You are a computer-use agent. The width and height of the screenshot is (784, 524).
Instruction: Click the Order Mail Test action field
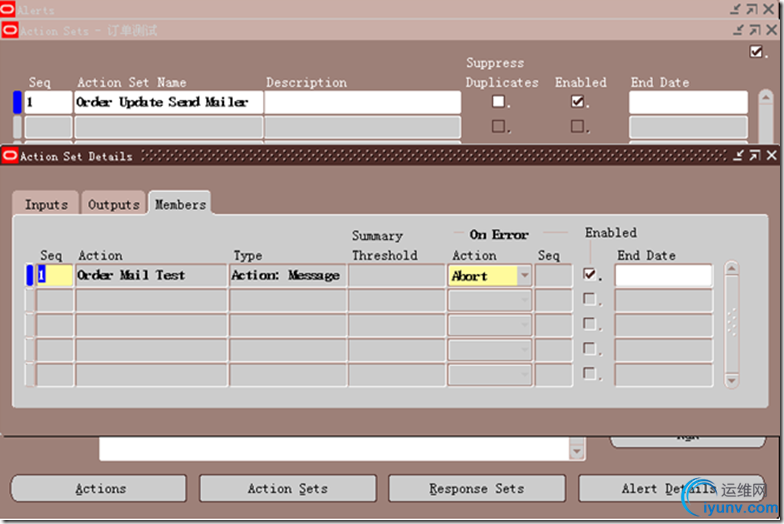(151, 276)
